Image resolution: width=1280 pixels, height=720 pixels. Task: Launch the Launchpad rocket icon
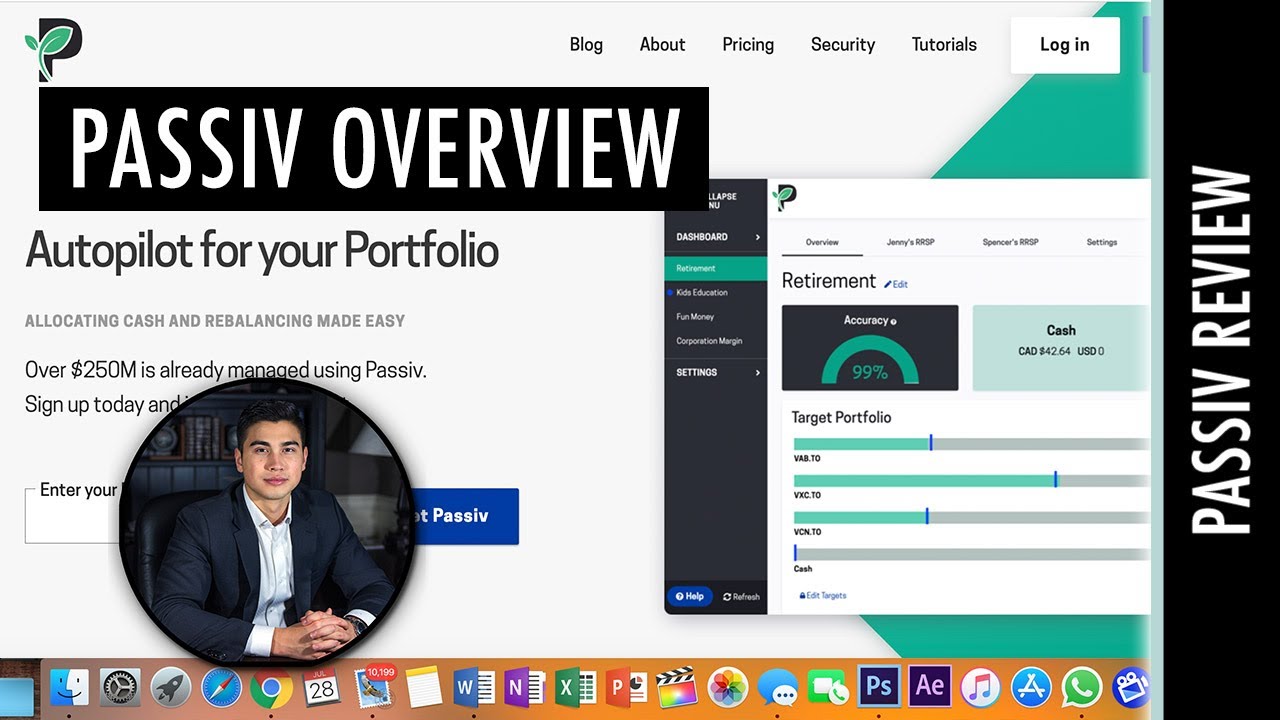point(171,687)
